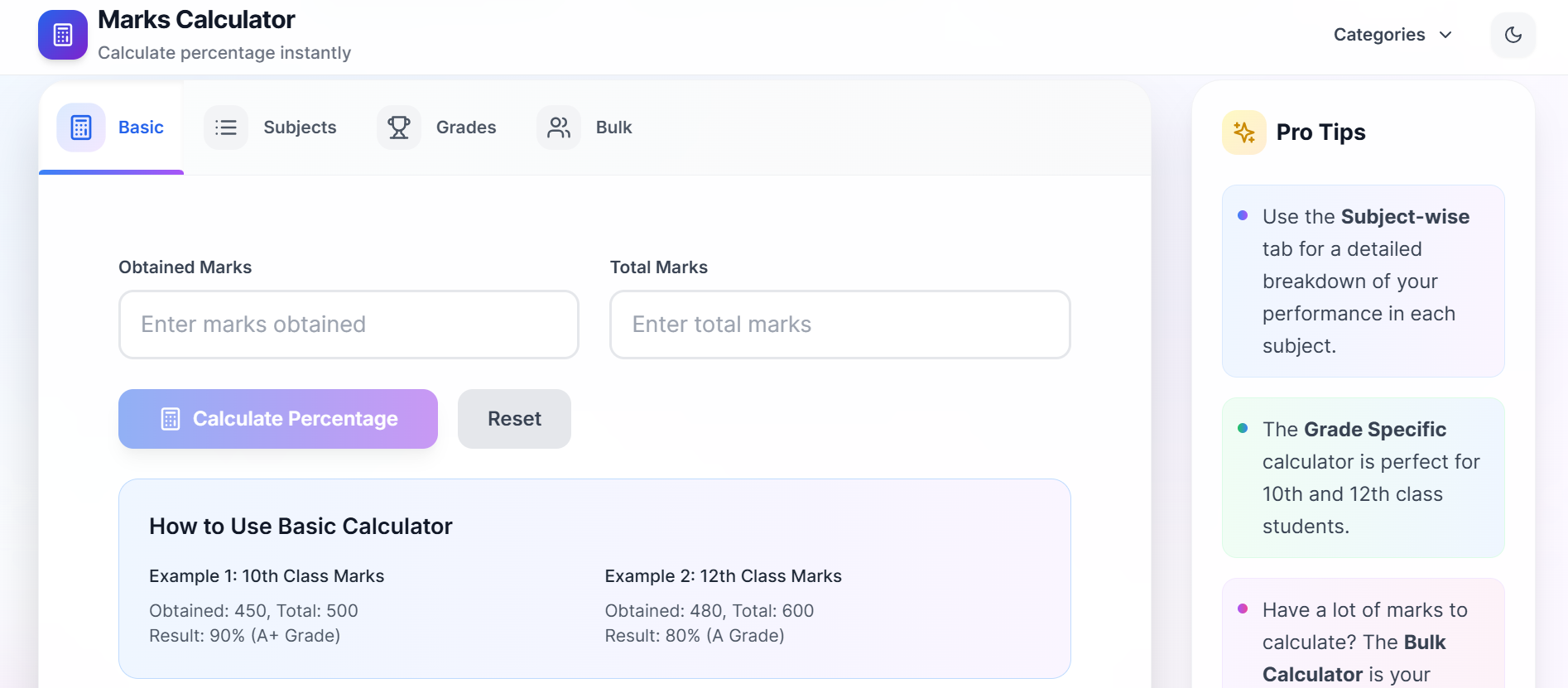Open the Bulk tab
The image size is (1568, 688).
[x=585, y=127]
